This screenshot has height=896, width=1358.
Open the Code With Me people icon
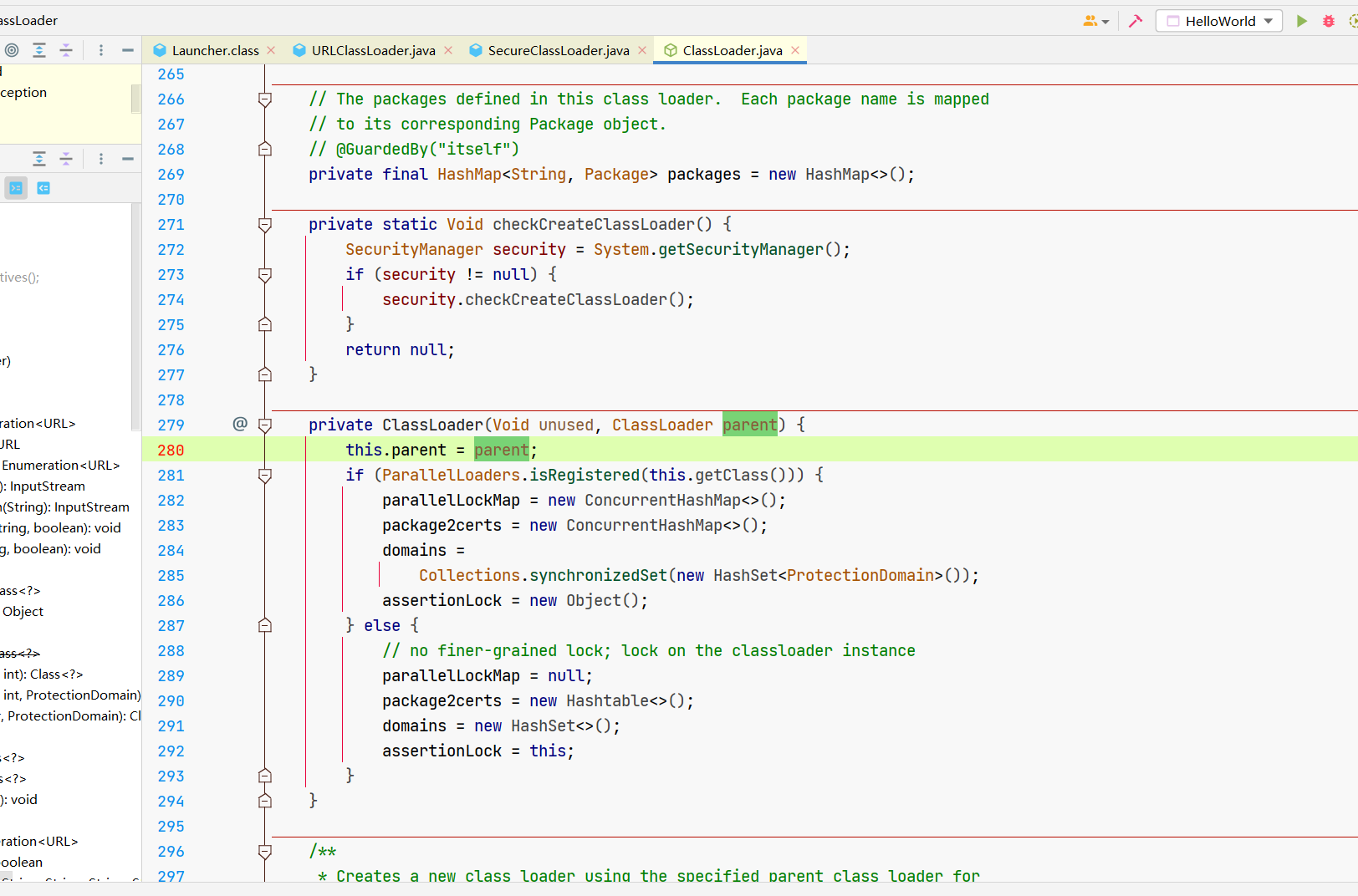(1090, 21)
